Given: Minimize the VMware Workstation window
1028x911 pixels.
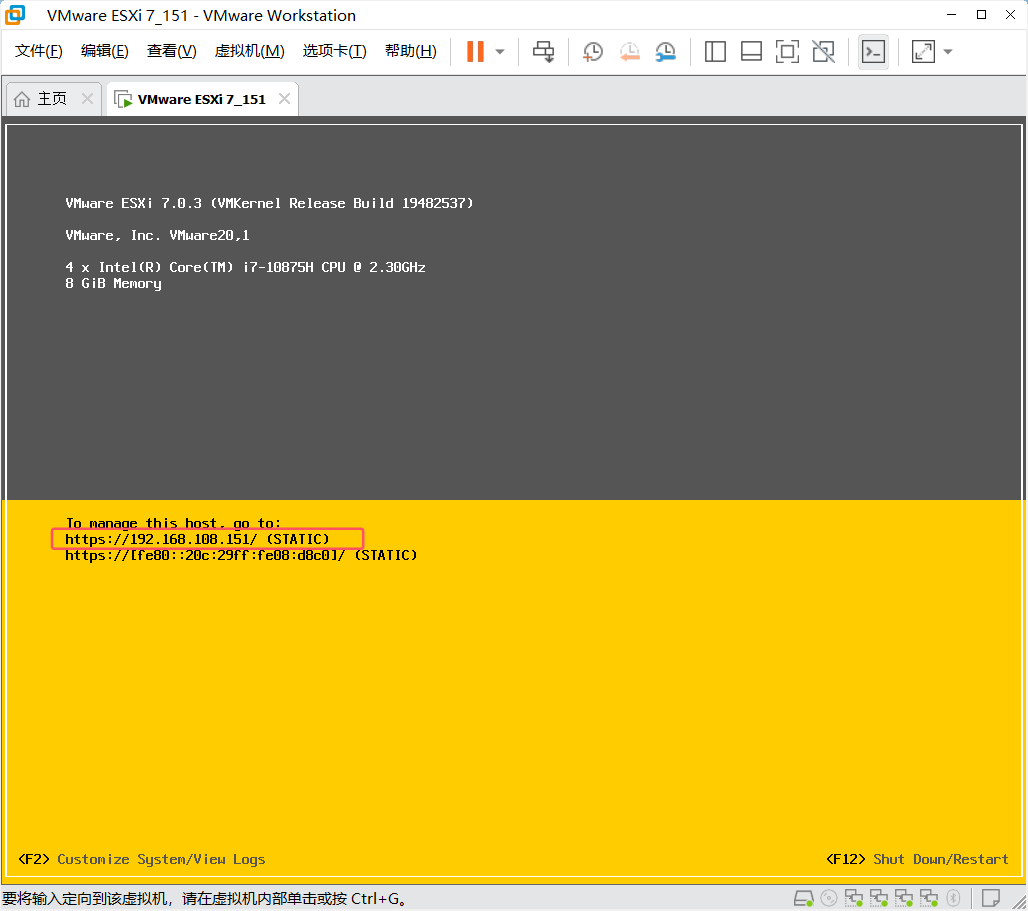Looking at the screenshot, I should point(951,14).
